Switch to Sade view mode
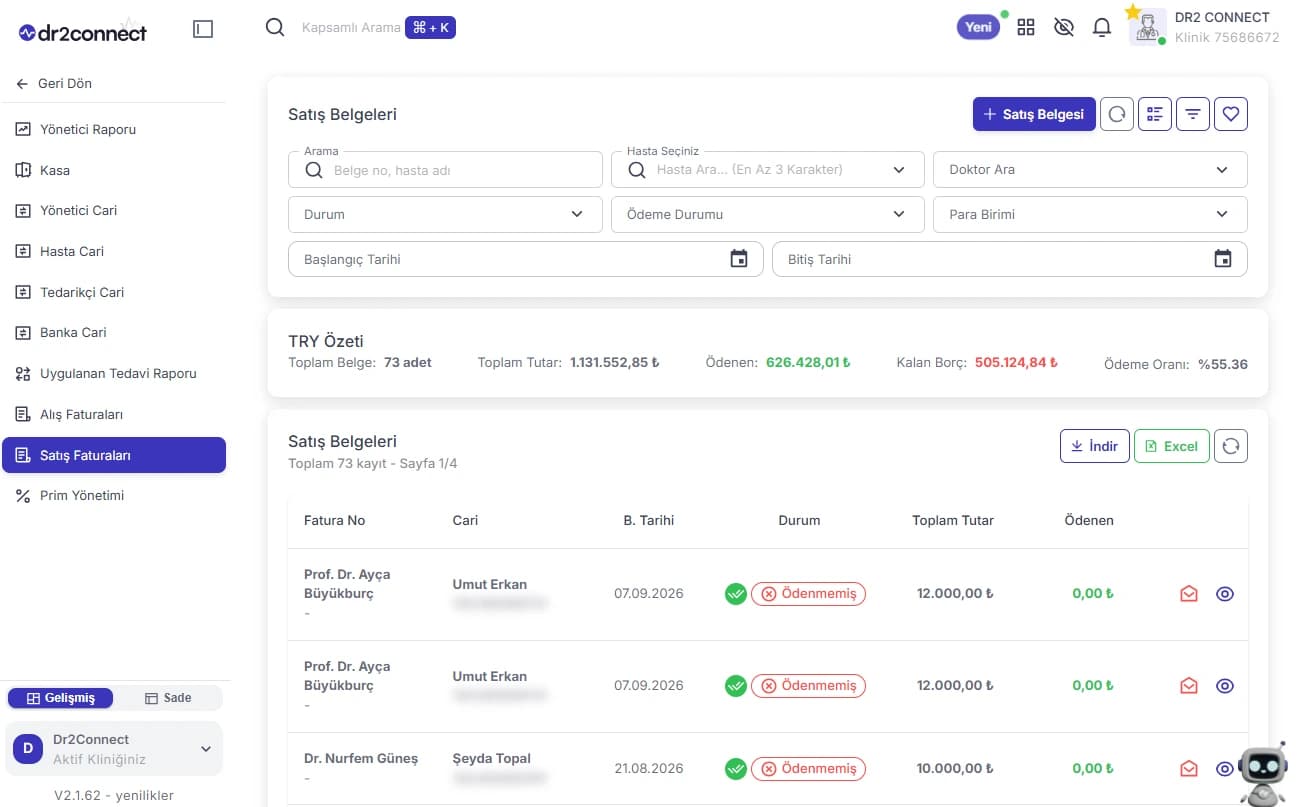This screenshot has width=1299, height=807. (x=168, y=698)
